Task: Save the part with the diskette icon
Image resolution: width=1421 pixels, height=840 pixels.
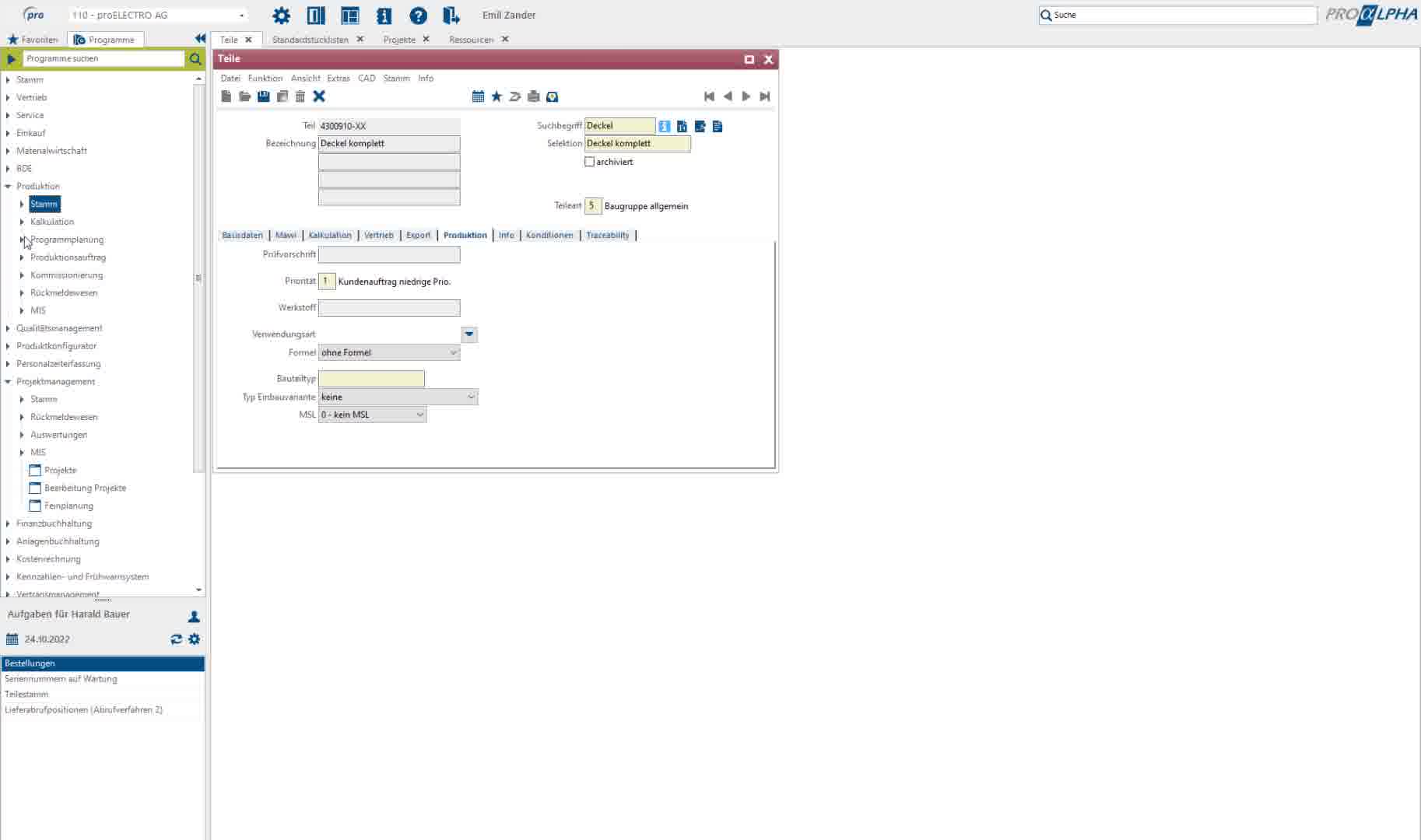Action: [263, 96]
